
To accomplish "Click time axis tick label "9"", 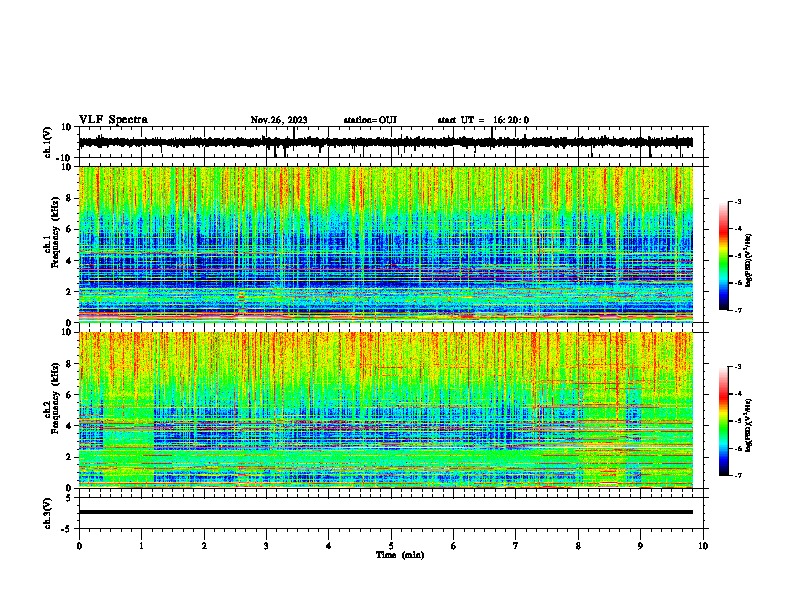I will pos(640,546).
